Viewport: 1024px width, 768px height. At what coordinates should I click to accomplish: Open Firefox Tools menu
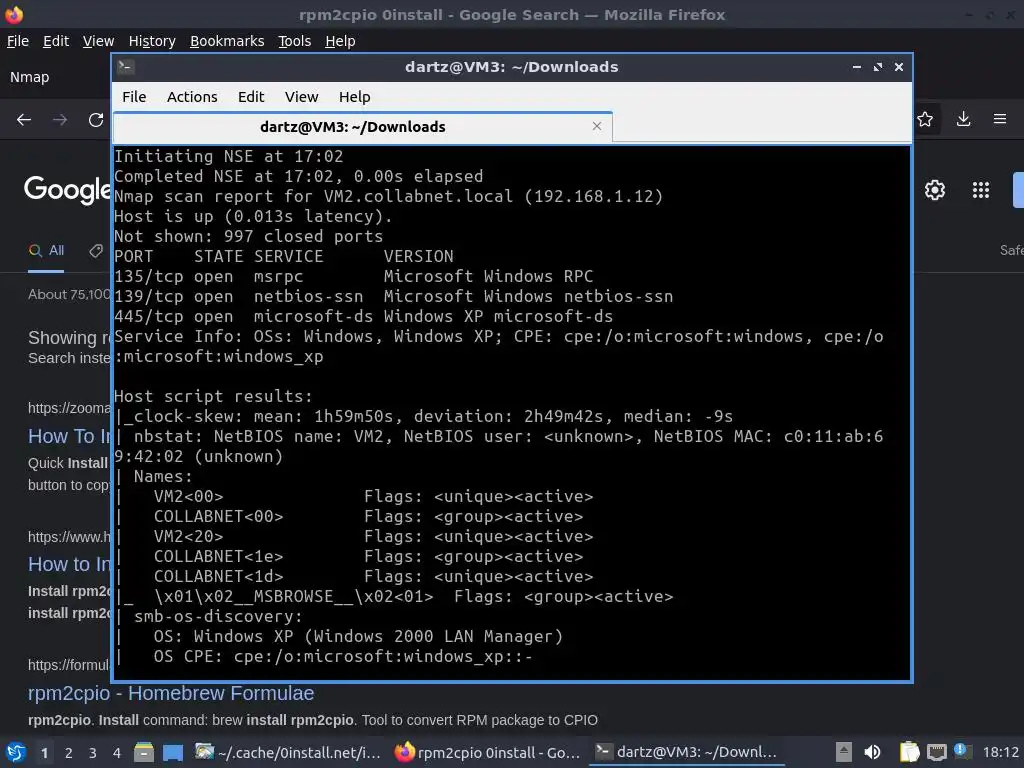coord(295,41)
